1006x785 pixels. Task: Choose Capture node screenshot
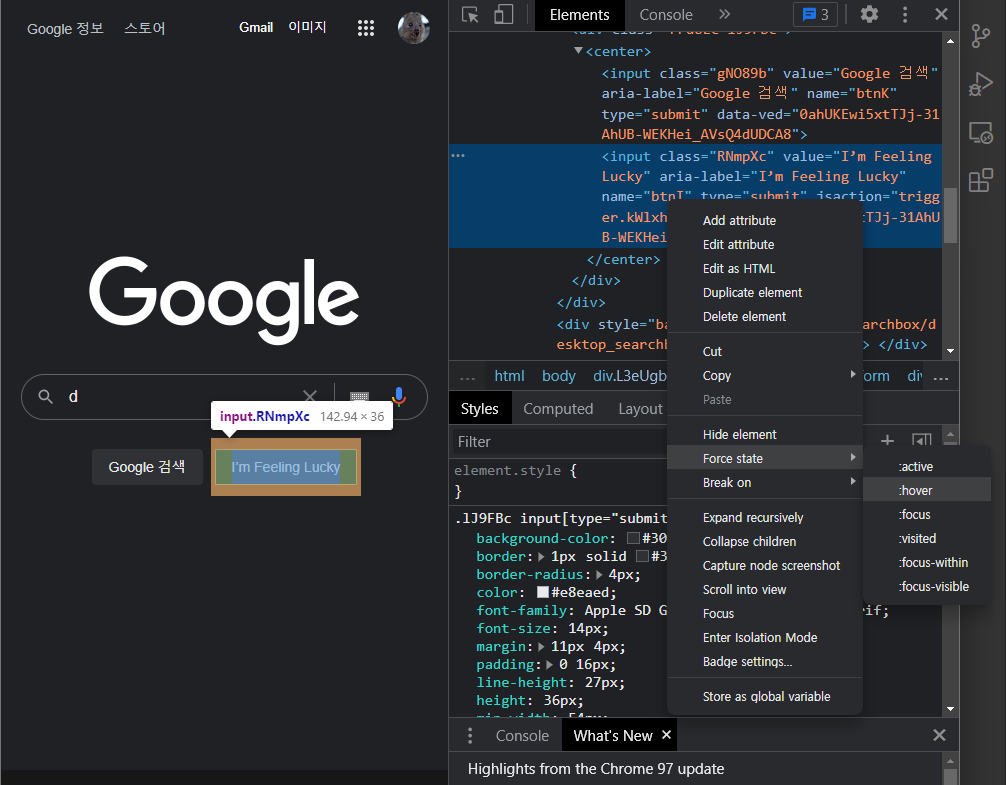(x=765, y=565)
